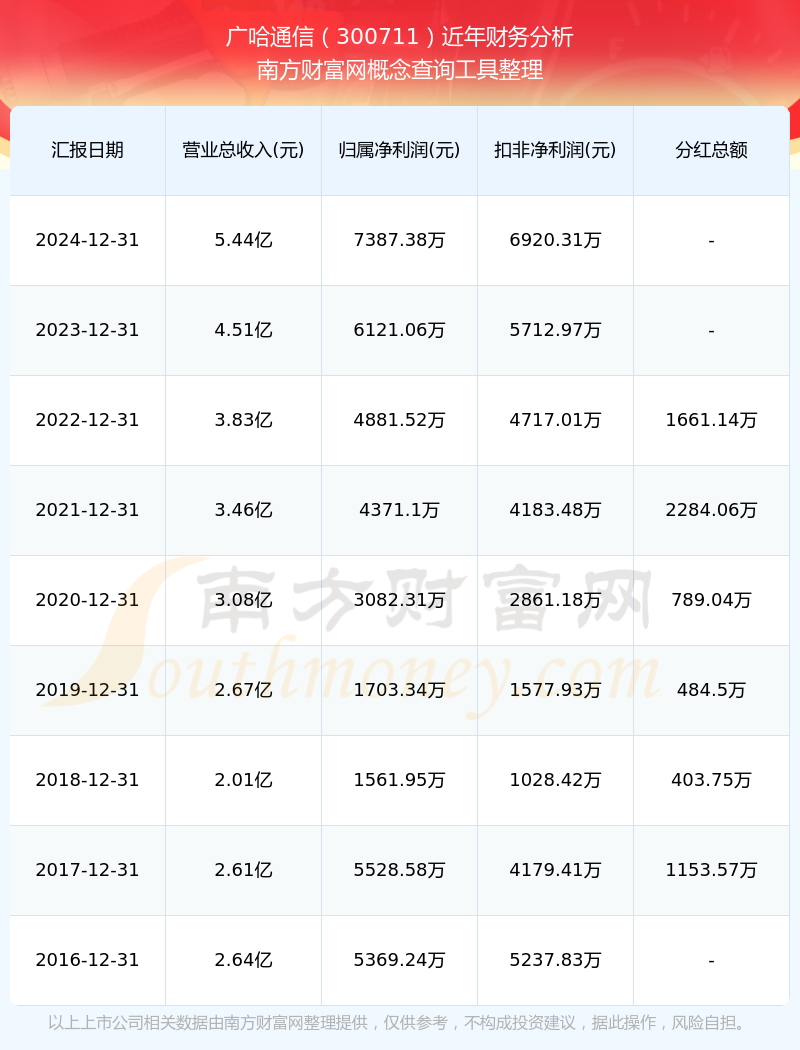
Task: Click the 2284.06万 dividend value
Action: tap(711, 510)
